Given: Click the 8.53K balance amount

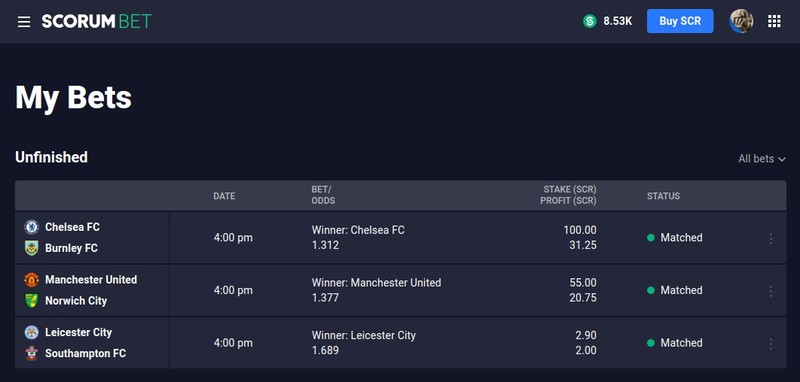Looking at the screenshot, I should pyautogui.click(x=618, y=21).
